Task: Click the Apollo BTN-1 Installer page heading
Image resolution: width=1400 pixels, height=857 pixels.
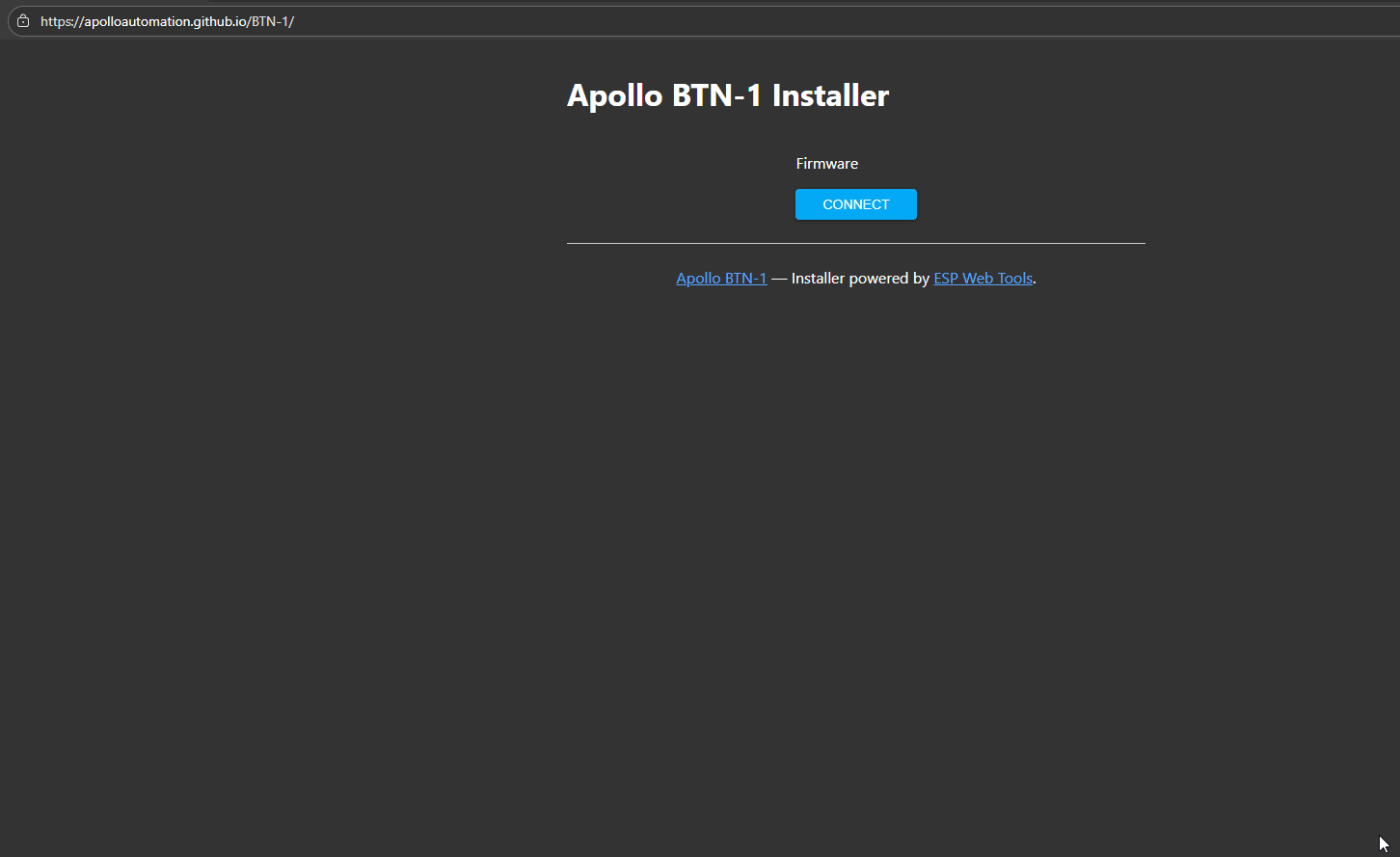Action: click(728, 95)
